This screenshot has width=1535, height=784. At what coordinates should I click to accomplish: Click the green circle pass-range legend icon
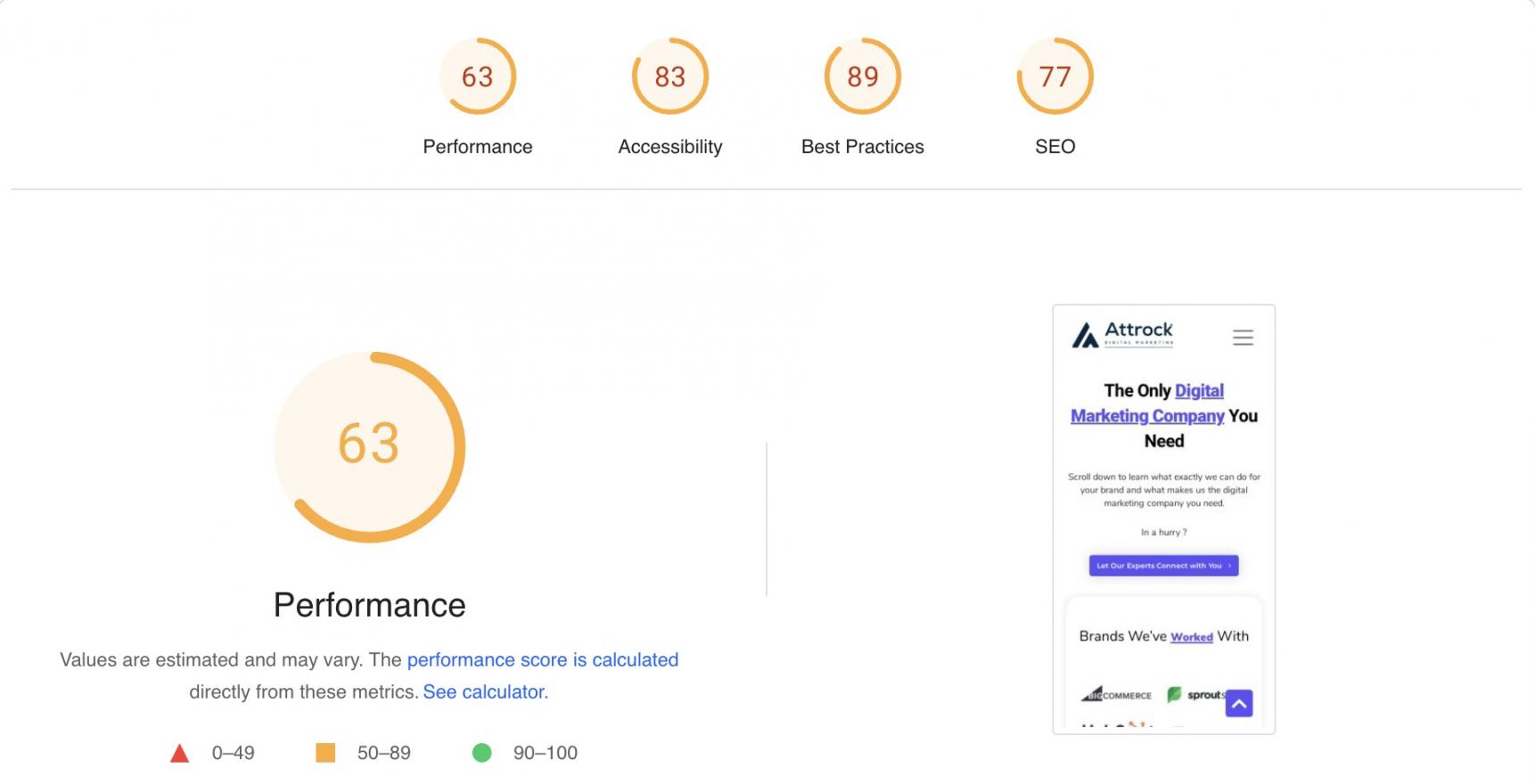pyautogui.click(x=481, y=753)
